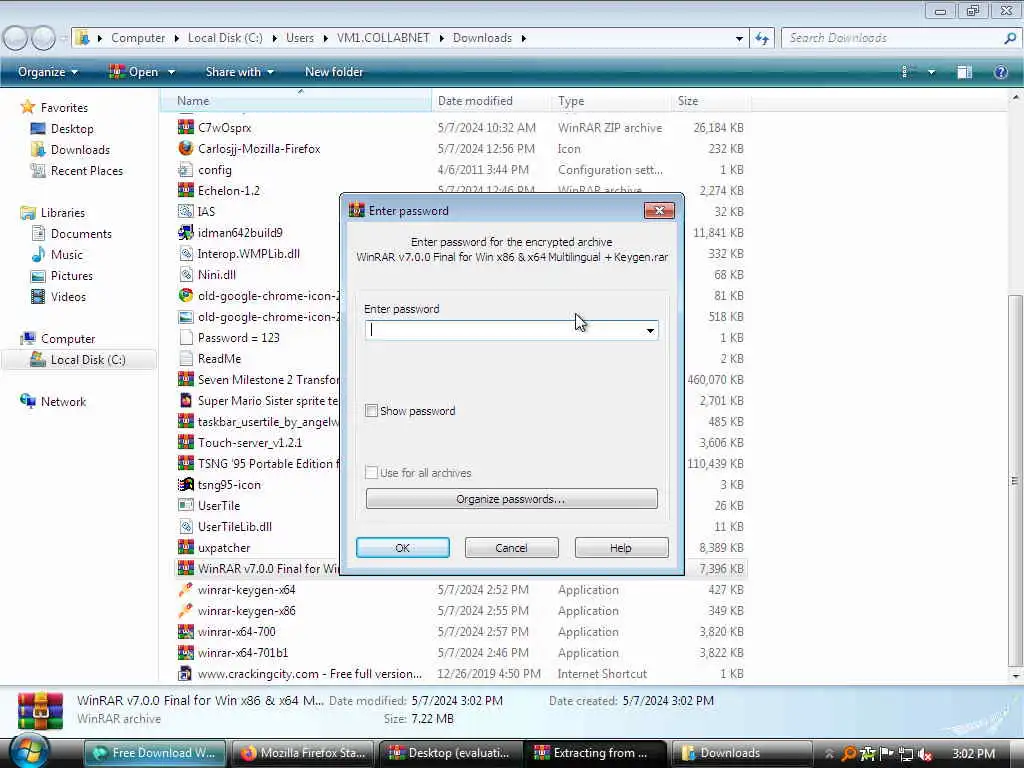The height and width of the screenshot is (768, 1024).
Task: Expand the address bar history dropdown
Action: (739, 39)
